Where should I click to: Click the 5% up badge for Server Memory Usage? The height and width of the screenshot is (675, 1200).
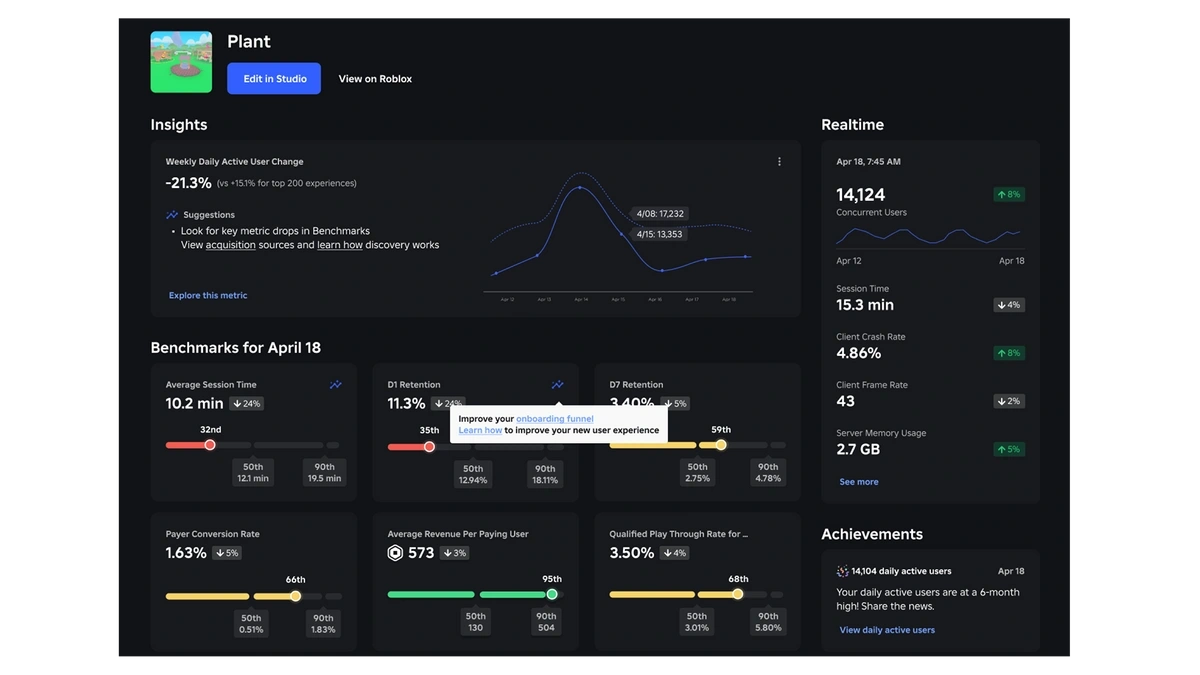tap(1009, 450)
